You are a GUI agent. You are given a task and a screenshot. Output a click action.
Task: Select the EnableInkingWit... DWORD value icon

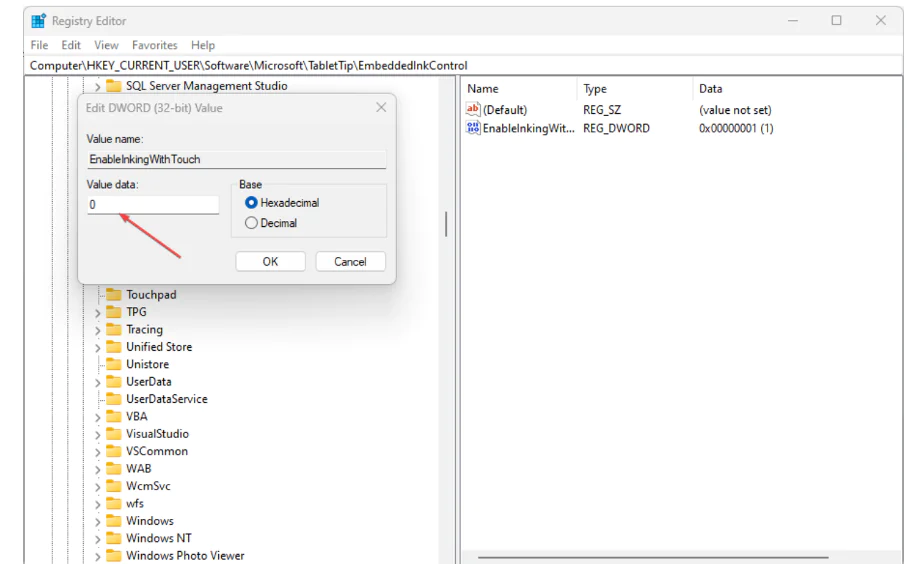coord(473,128)
